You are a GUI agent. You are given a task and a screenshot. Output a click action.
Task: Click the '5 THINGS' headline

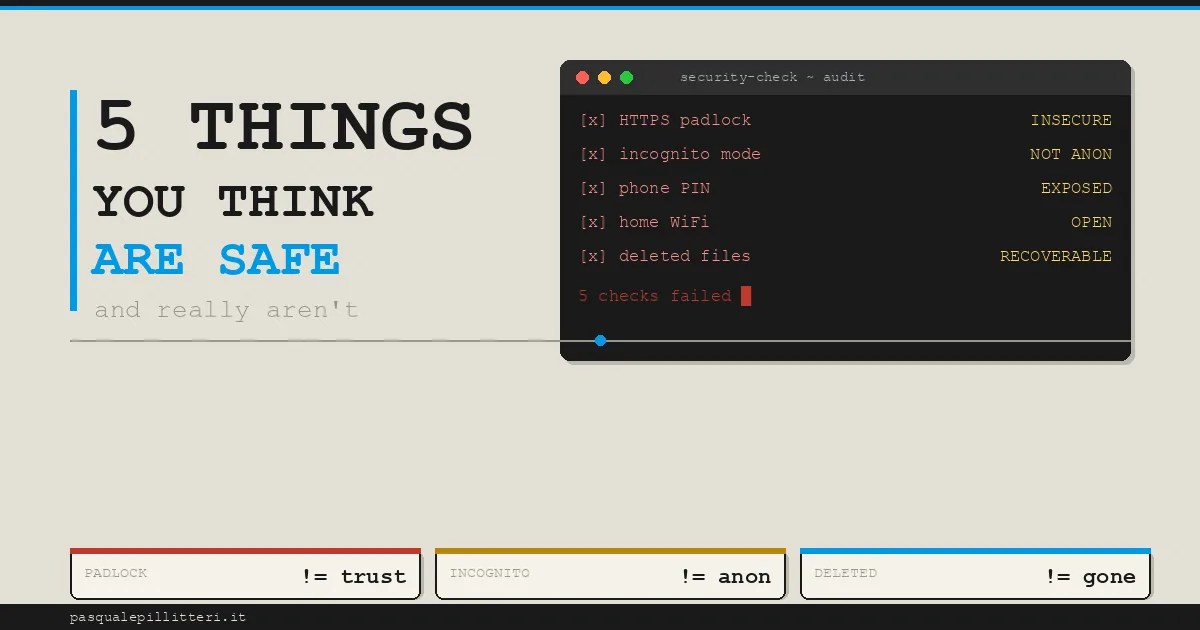pos(284,128)
